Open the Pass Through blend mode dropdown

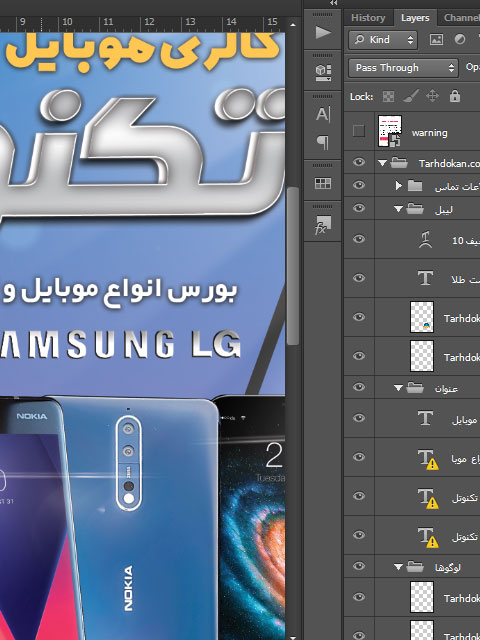click(402, 67)
